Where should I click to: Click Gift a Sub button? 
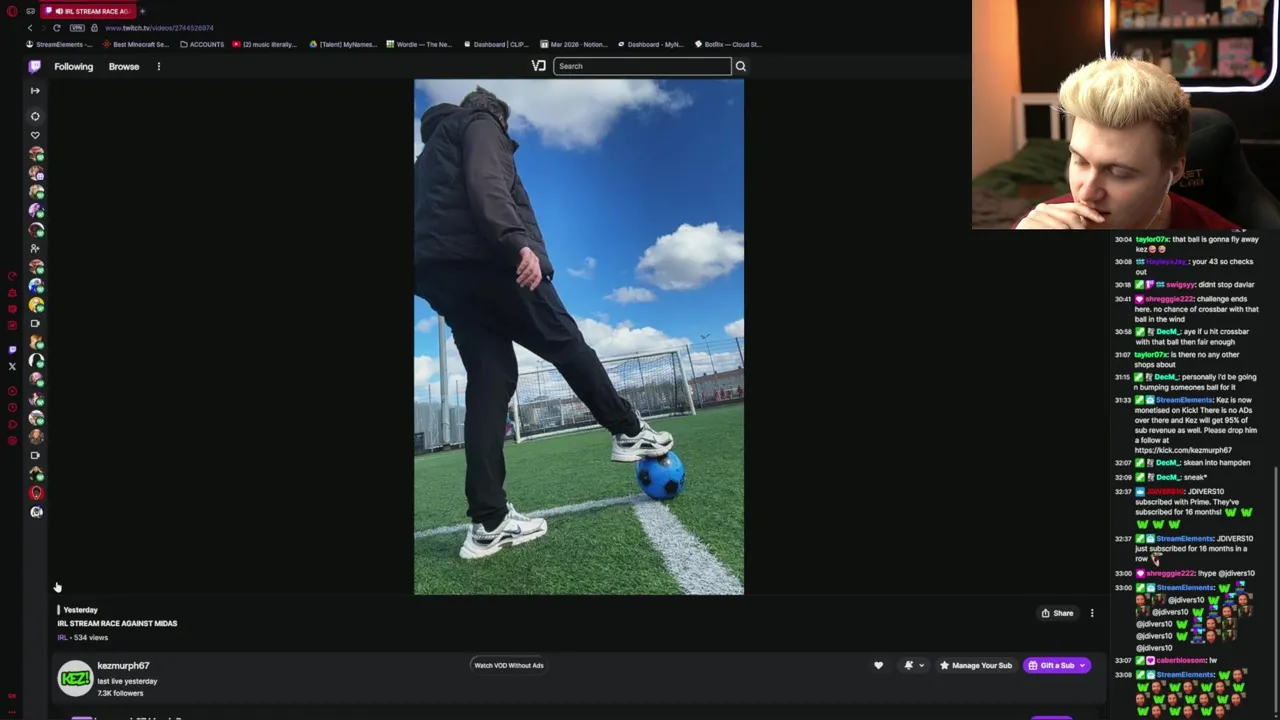[1056, 665]
